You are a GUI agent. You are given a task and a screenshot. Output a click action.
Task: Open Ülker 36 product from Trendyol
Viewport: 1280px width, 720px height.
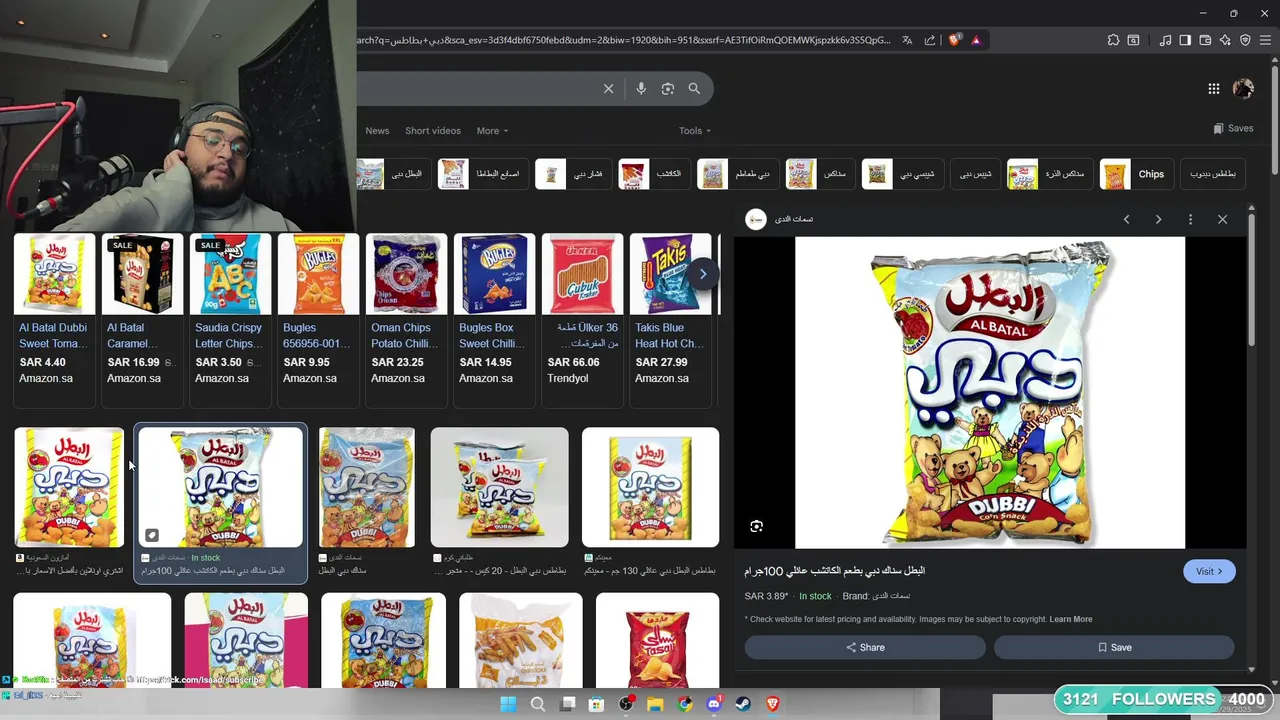coord(582,319)
